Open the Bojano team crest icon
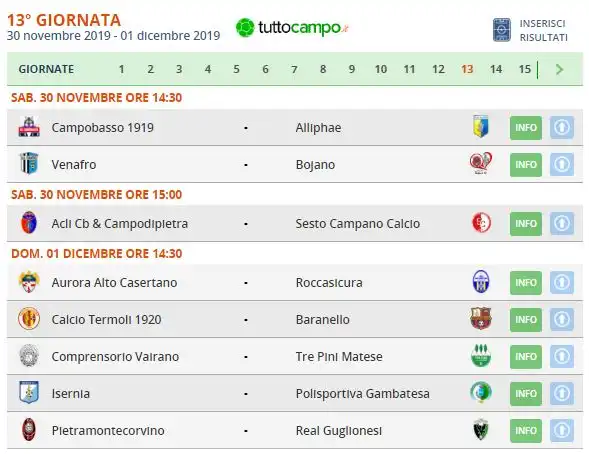 481,163
